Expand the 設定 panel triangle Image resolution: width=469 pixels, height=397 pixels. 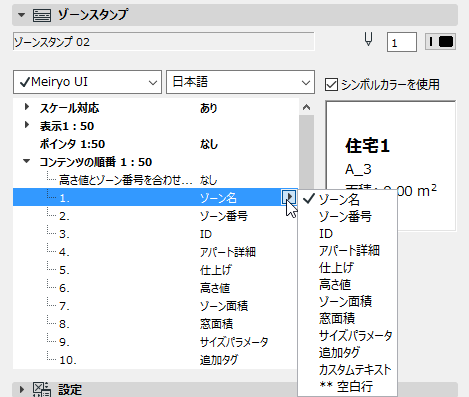[22, 389]
